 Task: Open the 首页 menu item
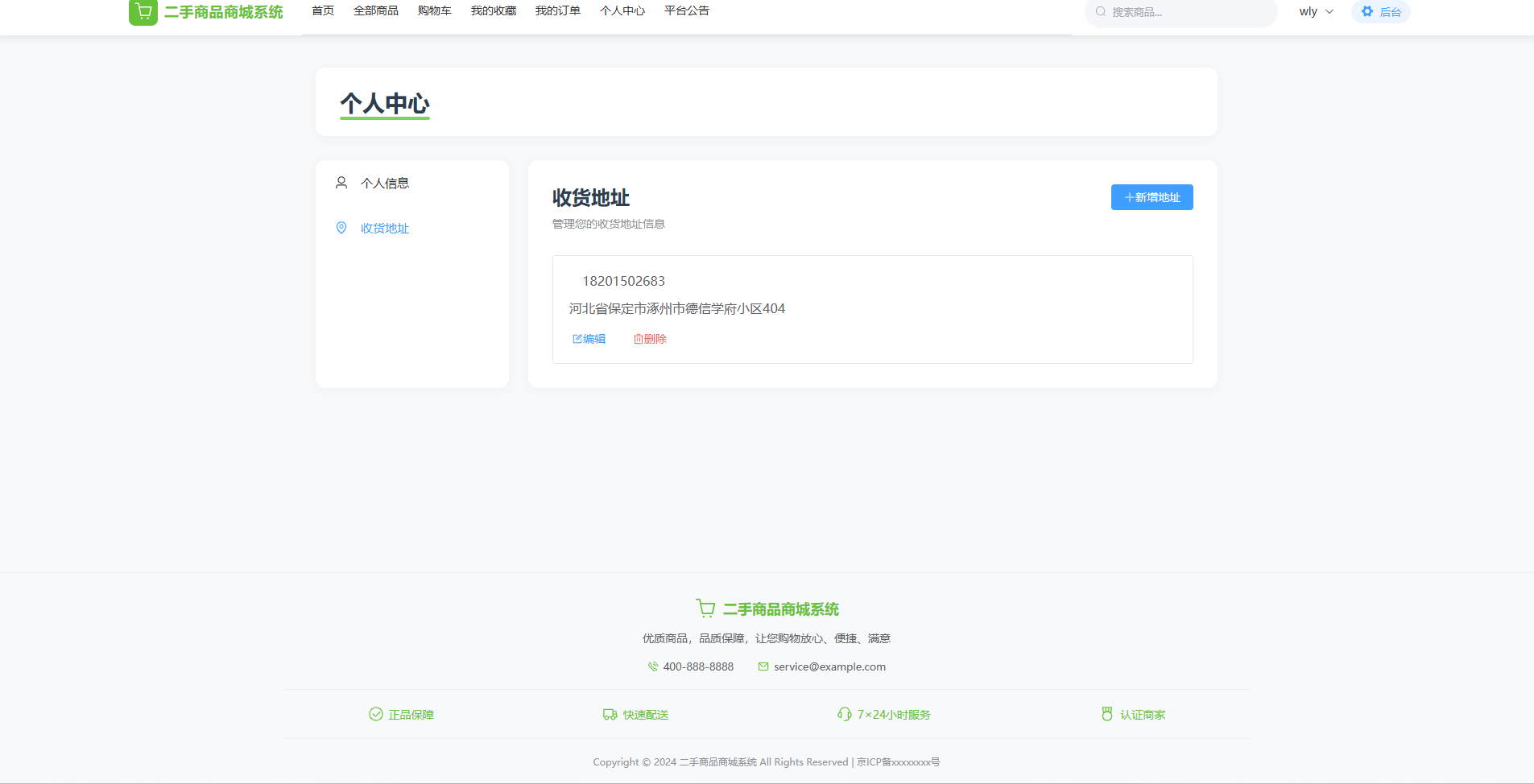tap(323, 10)
